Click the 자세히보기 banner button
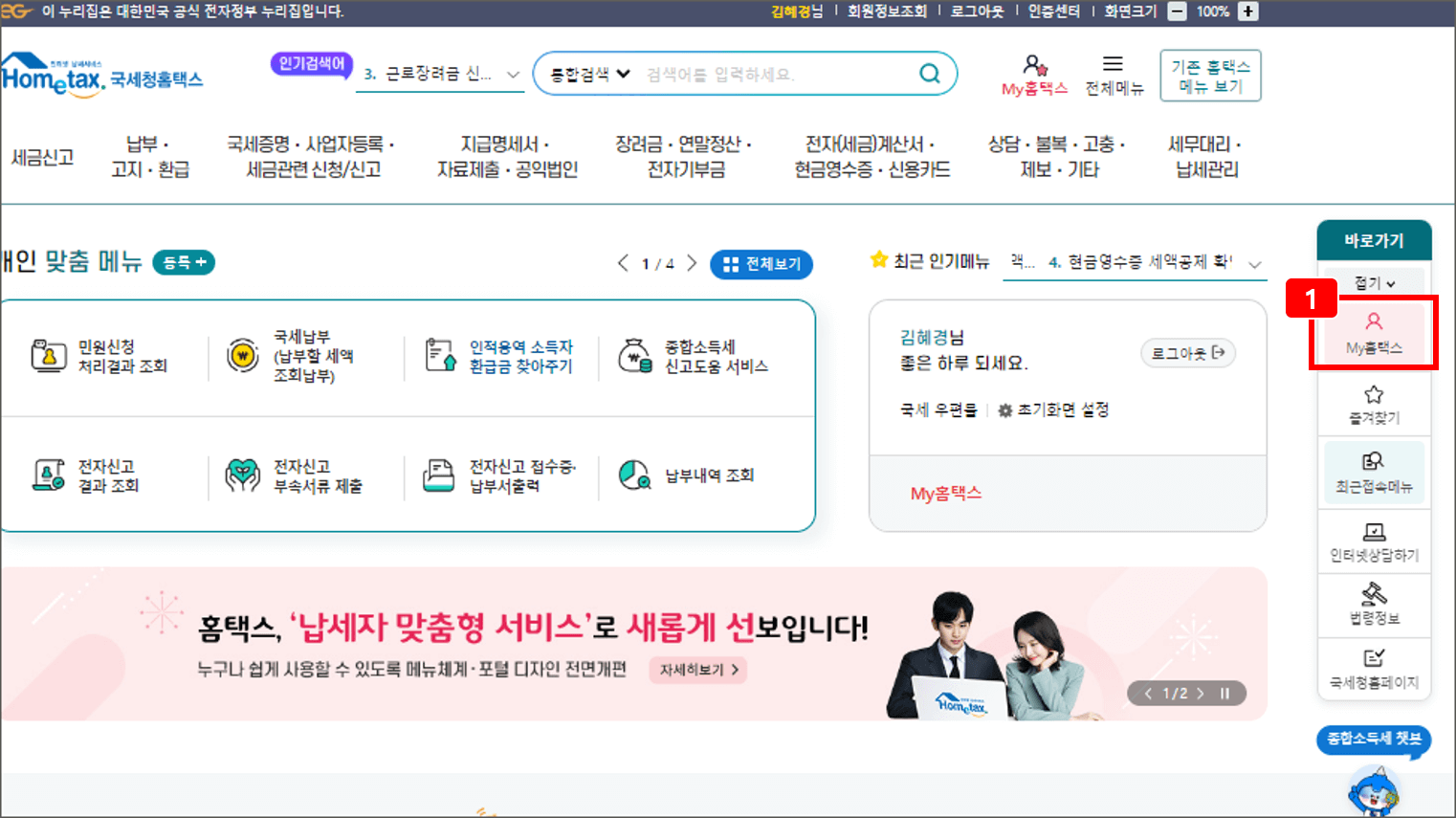 pyautogui.click(x=697, y=671)
